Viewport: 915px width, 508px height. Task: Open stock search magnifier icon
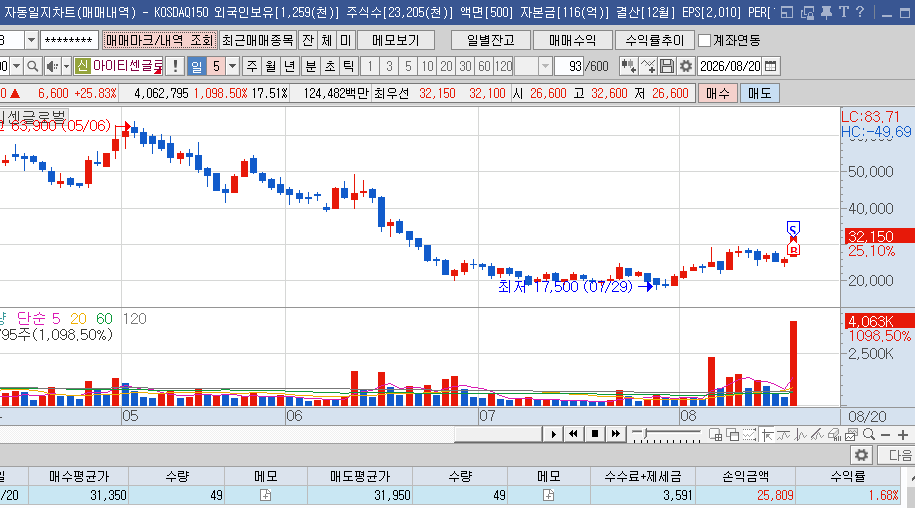tap(33, 66)
